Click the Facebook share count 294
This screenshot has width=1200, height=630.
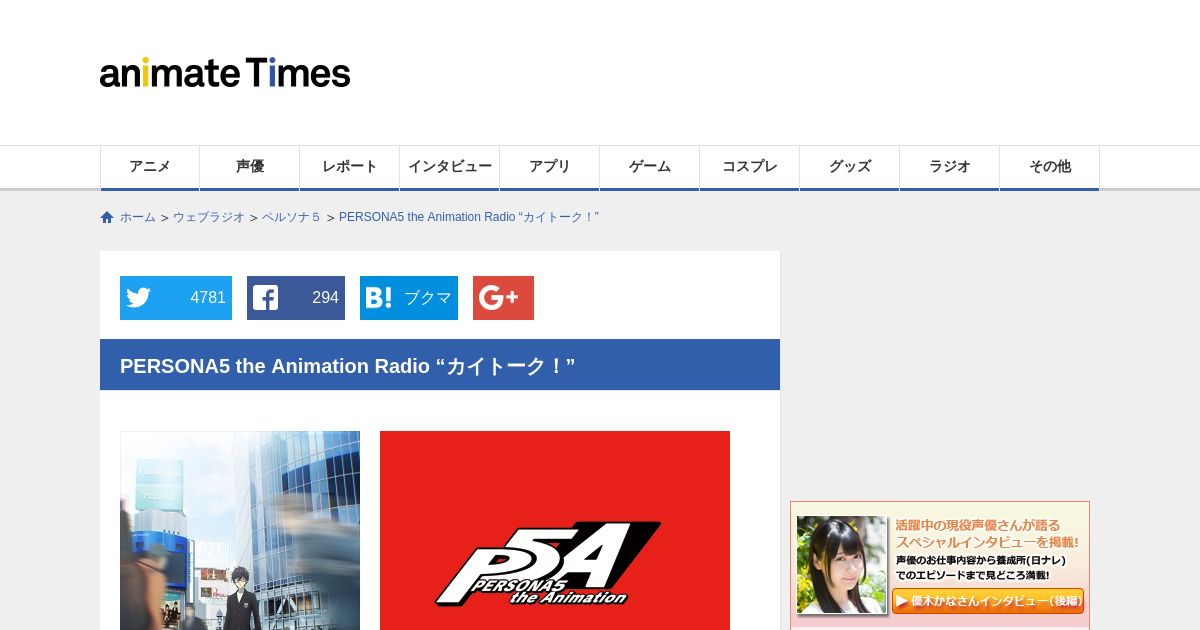pos(325,298)
